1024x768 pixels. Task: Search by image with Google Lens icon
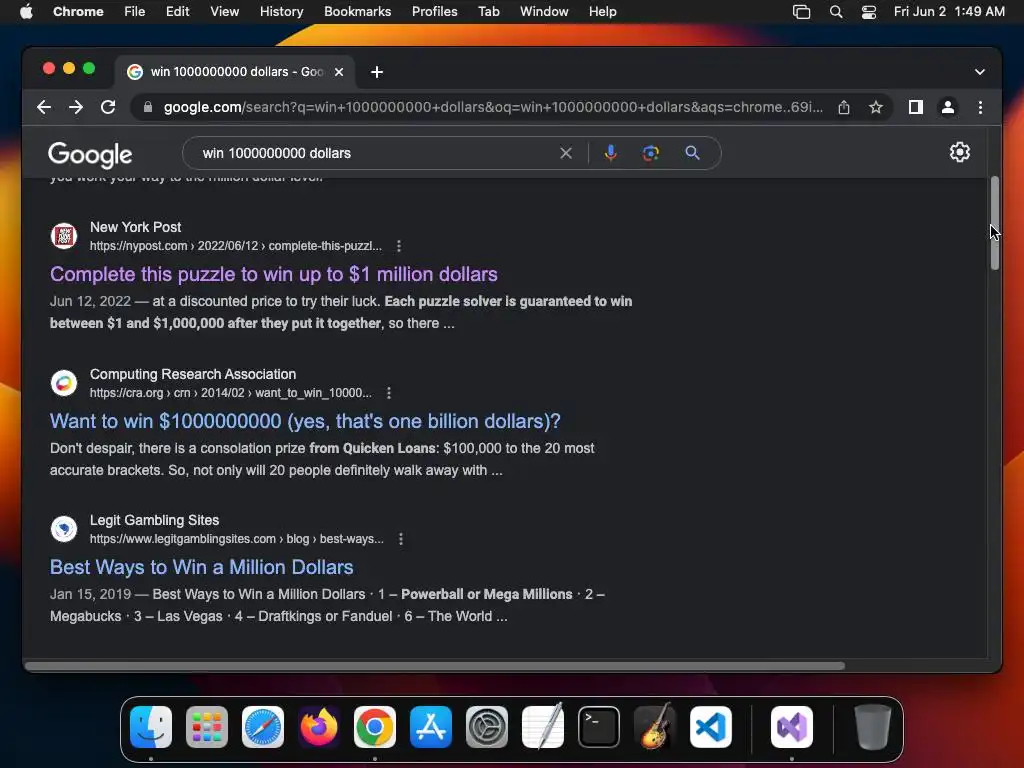coord(650,153)
